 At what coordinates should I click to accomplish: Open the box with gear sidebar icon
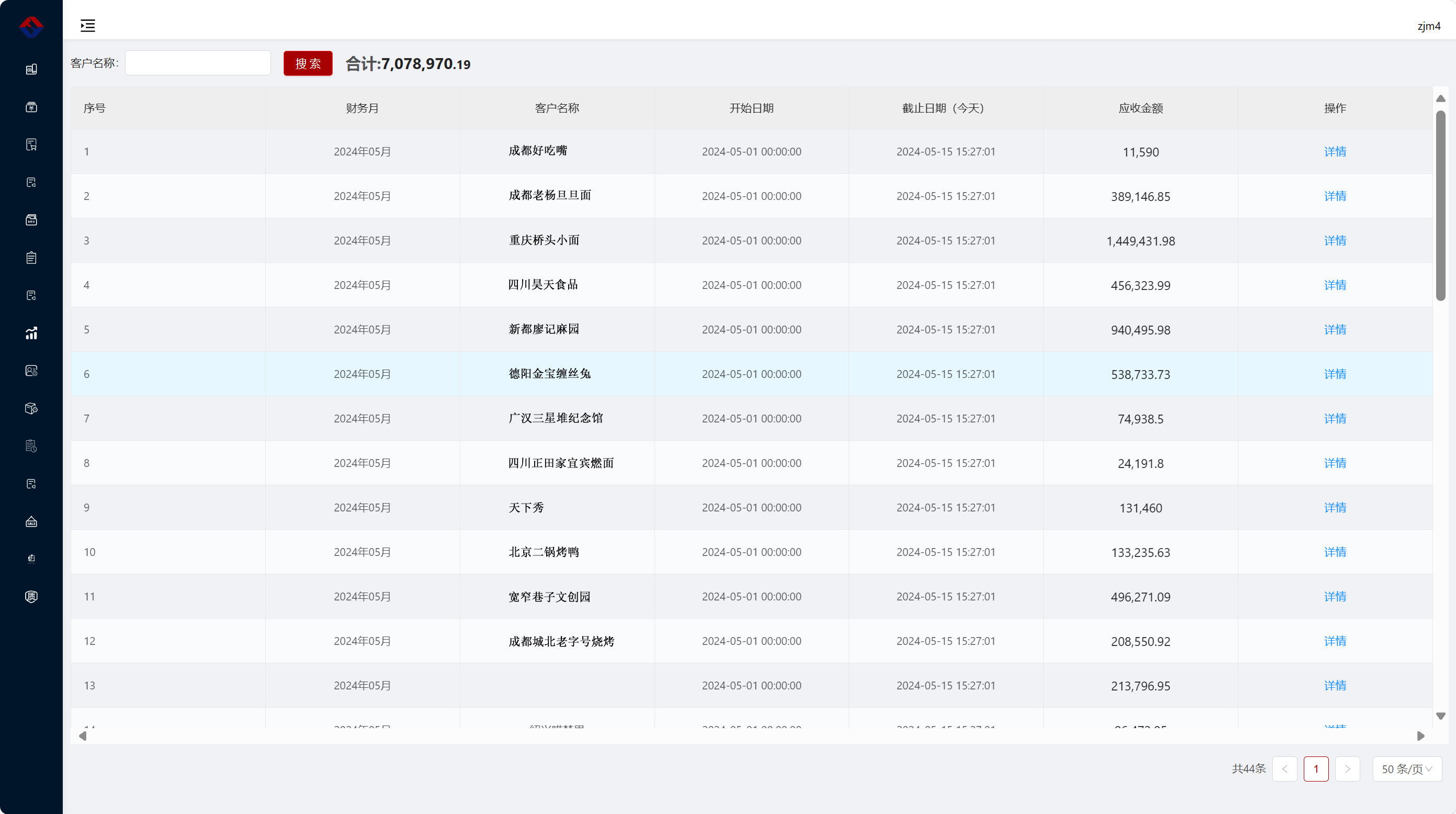point(31,408)
